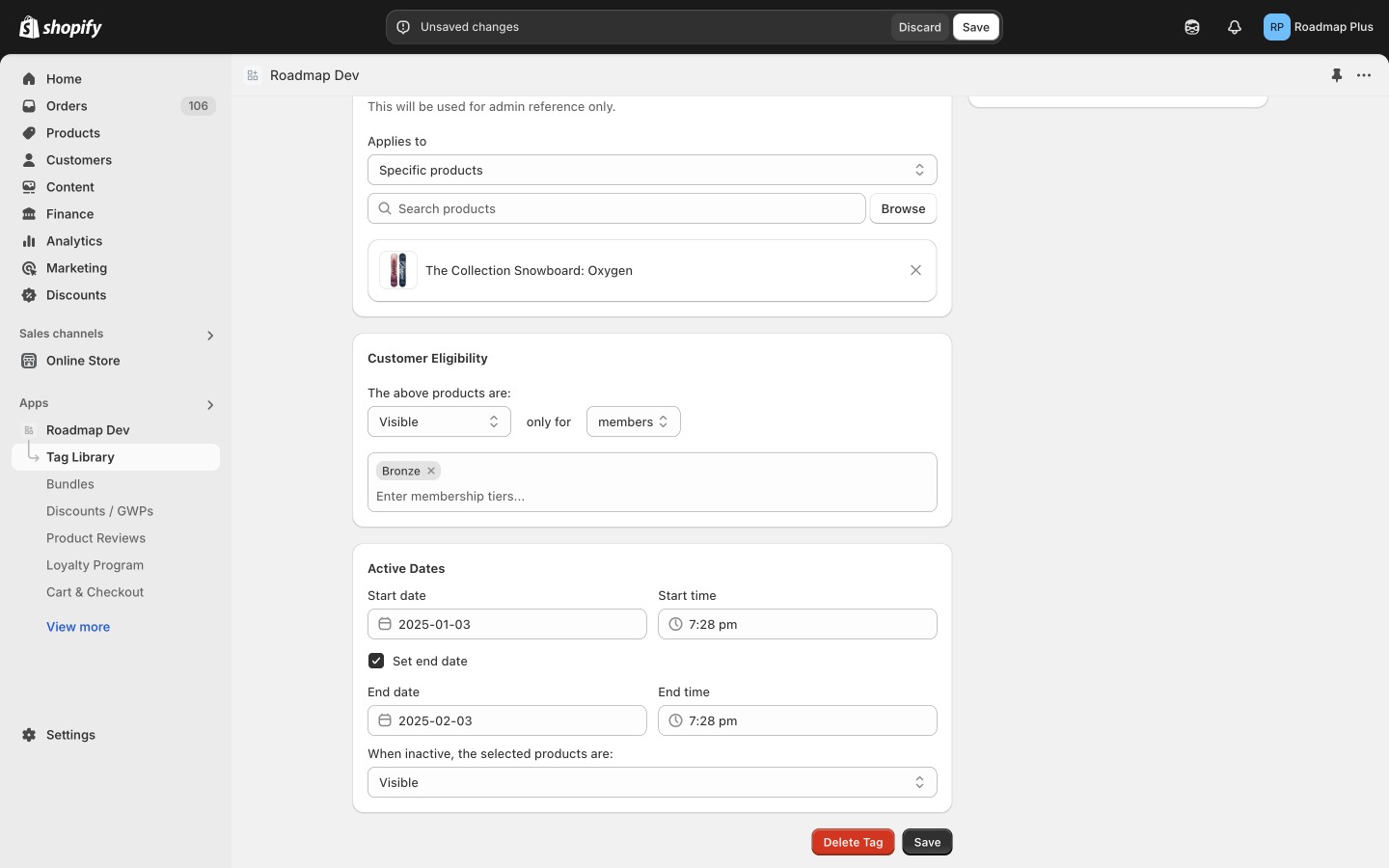The width and height of the screenshot is (1389, 868).
Task: Pin the Roadmap Dev page
Action: [x=1337, y=75]
